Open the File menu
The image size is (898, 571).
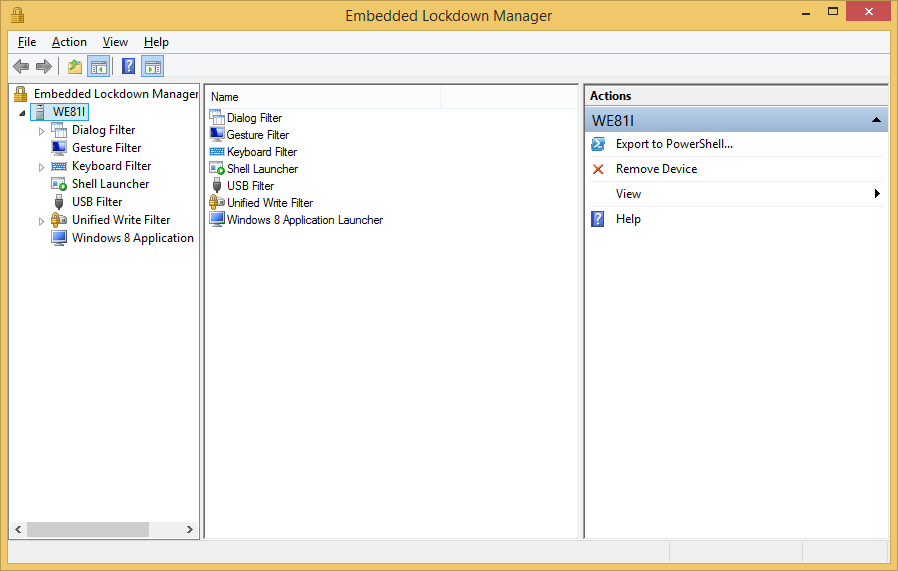coord(27,42)
